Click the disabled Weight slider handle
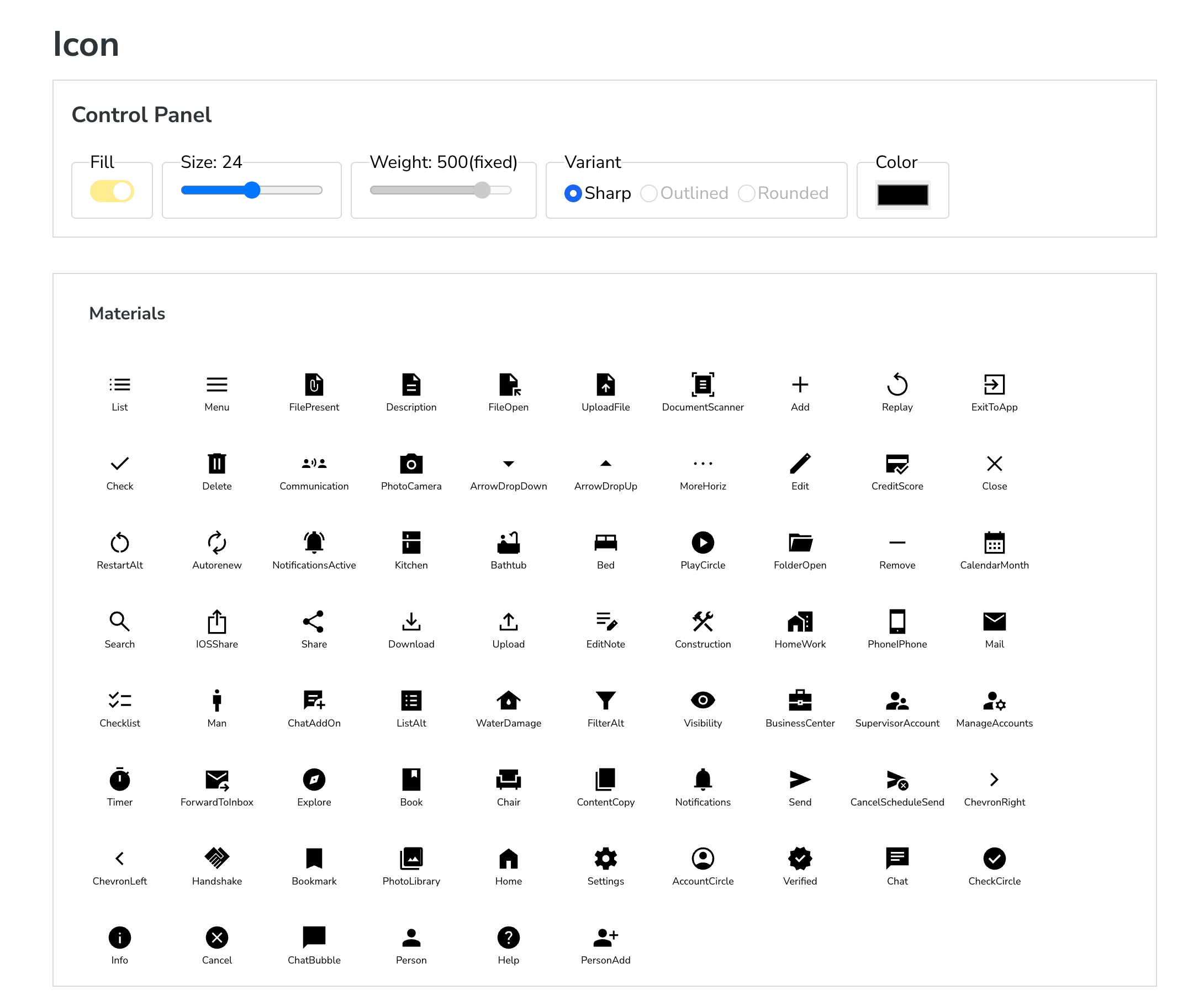This screenshot has width=1204, height=1000. (x=482, y=190)
